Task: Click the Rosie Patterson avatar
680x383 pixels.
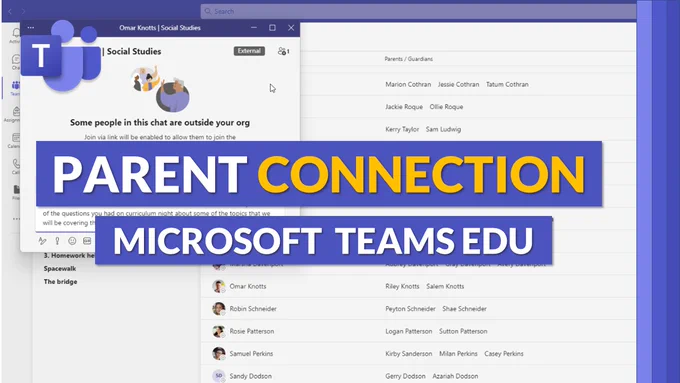Action: 218,331
